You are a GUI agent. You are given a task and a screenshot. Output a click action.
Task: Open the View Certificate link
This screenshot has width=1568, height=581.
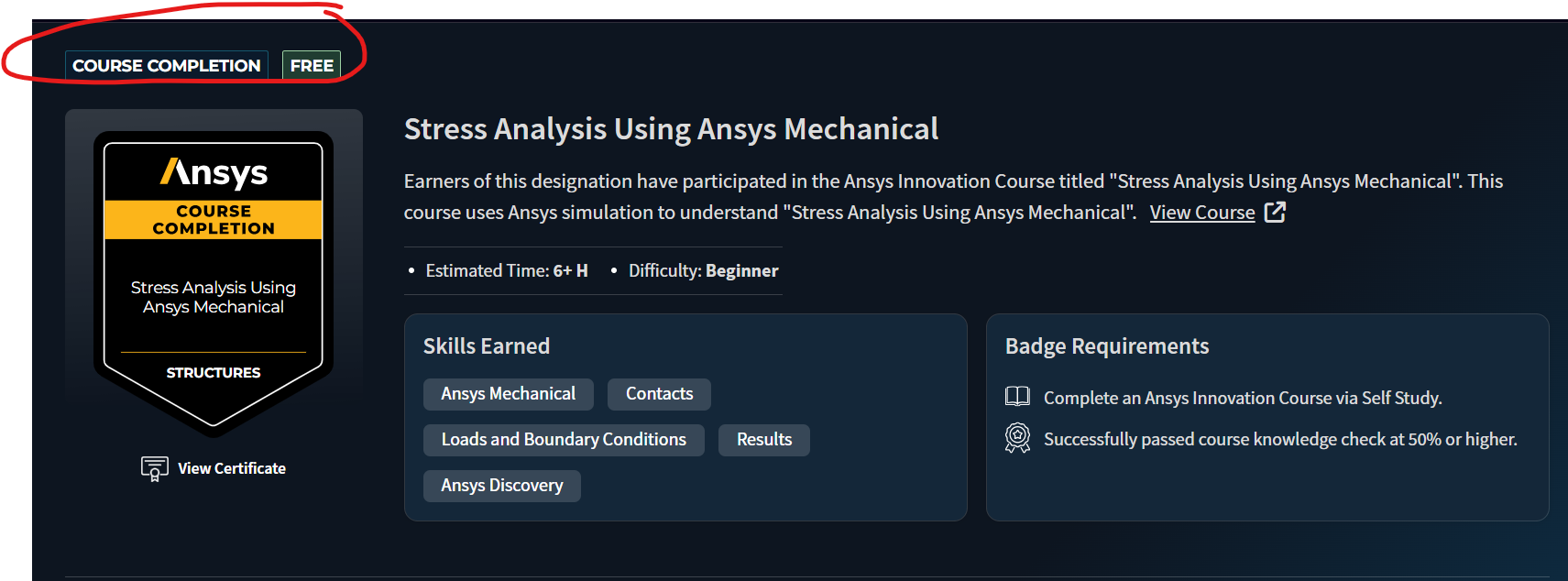[x=232, y=468]
